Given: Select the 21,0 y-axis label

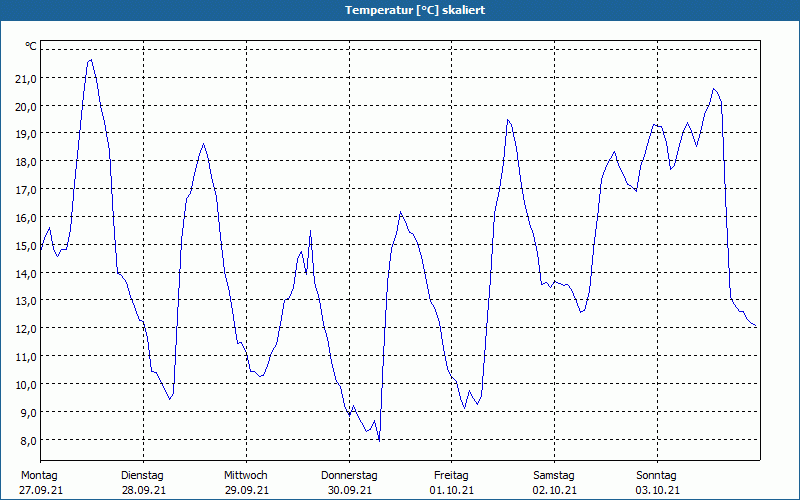Looking at the screenshot, I should click(26, 79).
